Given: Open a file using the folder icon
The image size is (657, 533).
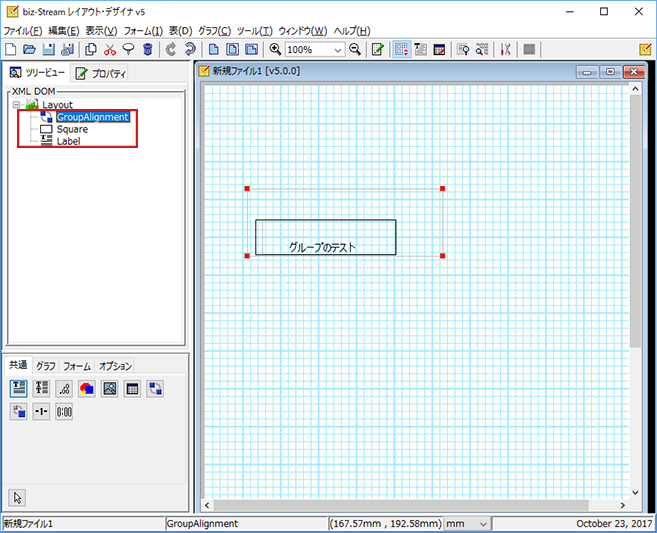Looking at the screenshot, I should coord(29,49).
